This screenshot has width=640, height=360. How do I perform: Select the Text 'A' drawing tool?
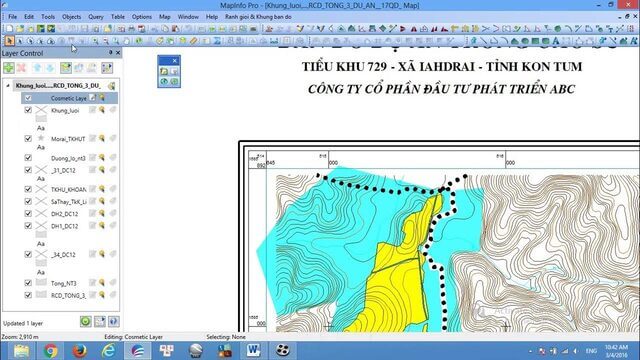point(556,41)
